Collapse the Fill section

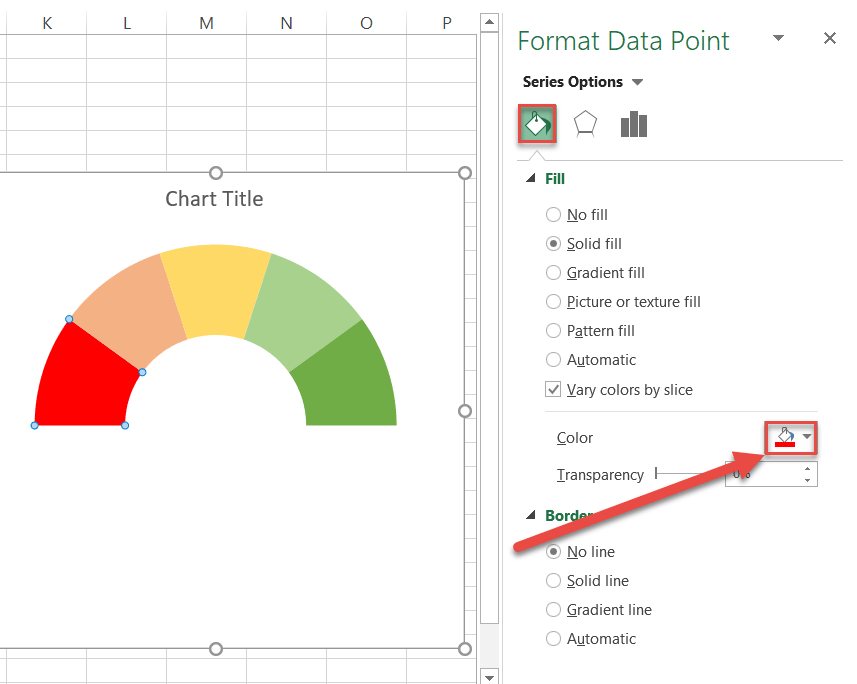[530, 179]
